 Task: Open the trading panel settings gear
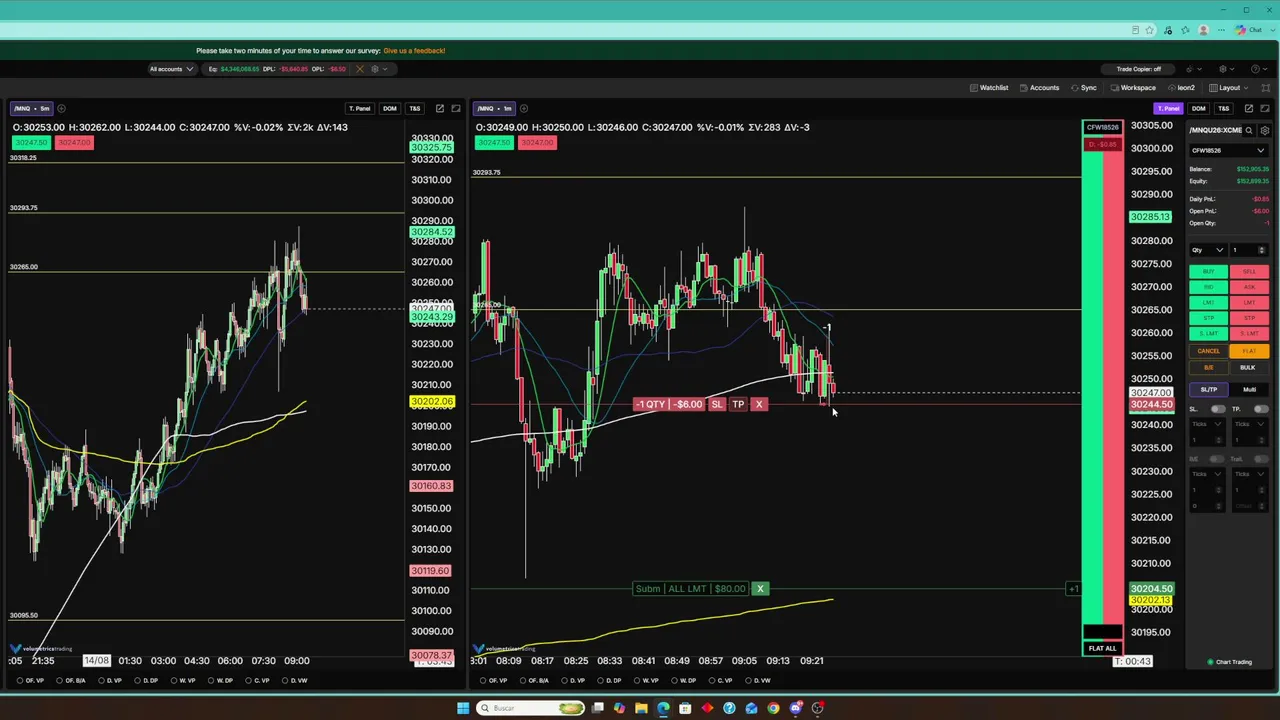pos(1265,130)
